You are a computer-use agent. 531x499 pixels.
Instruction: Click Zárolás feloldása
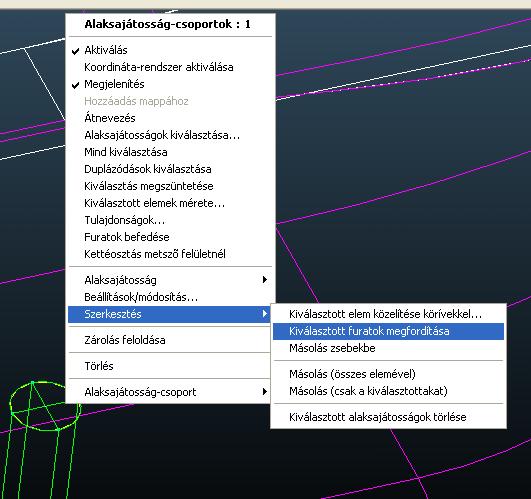tap(169, 340)
